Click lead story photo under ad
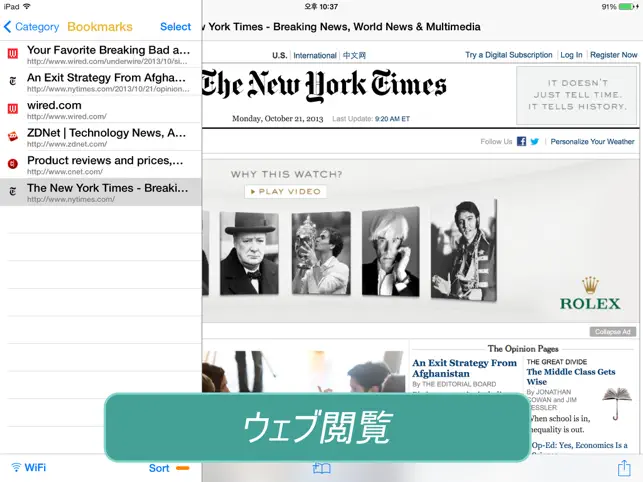 [304, 371]
